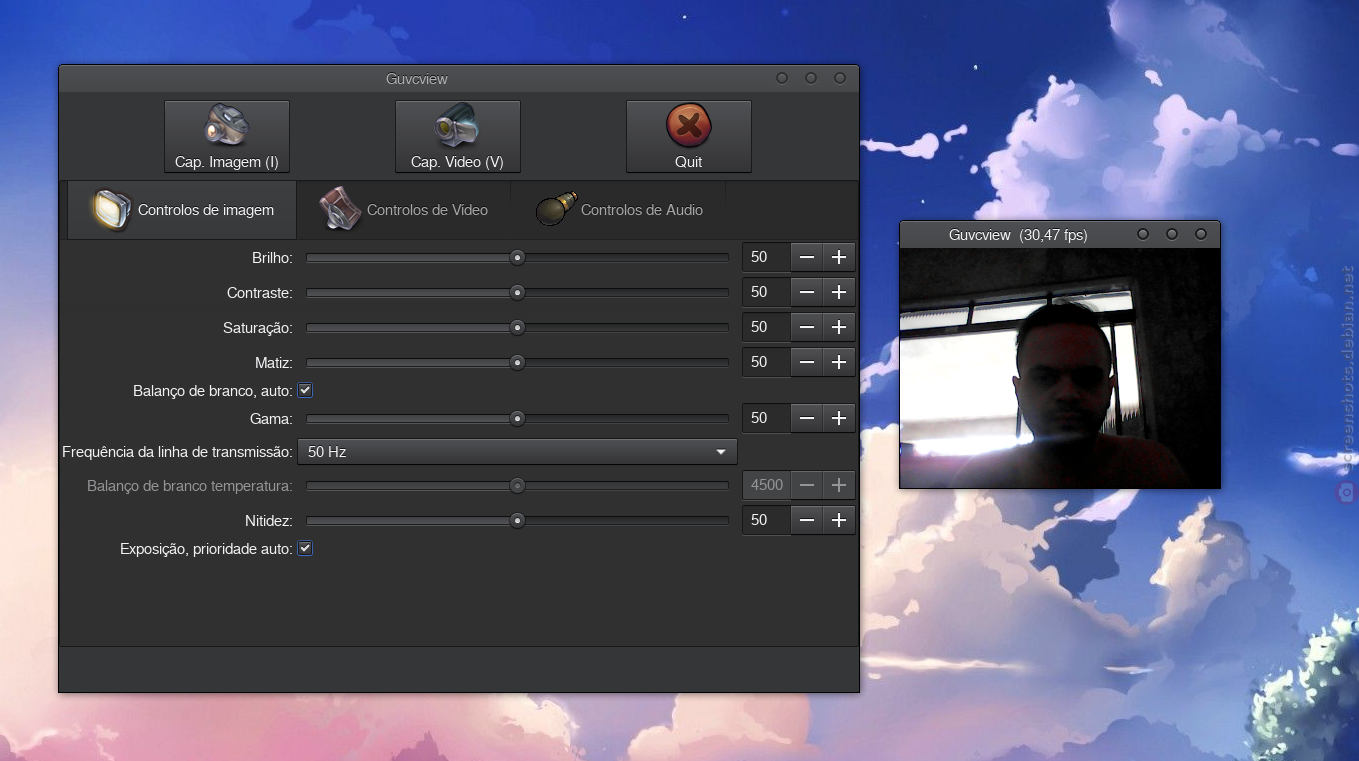This screenshot has height=761, width=1359.
Task: Toggle Exposição, prioridade auto checkbox
Action: 306,548
